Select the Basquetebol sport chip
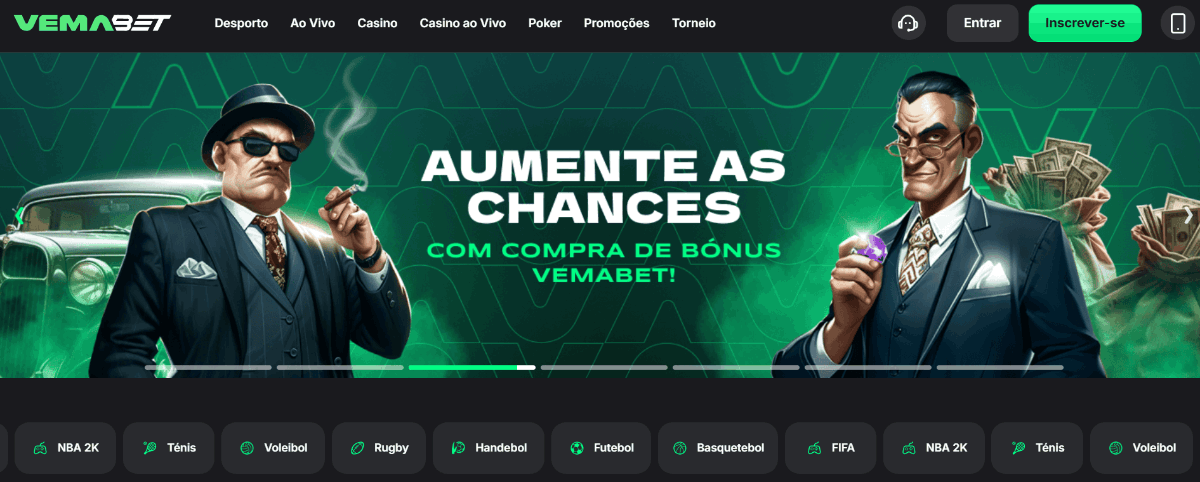 [x=718, y=448]
